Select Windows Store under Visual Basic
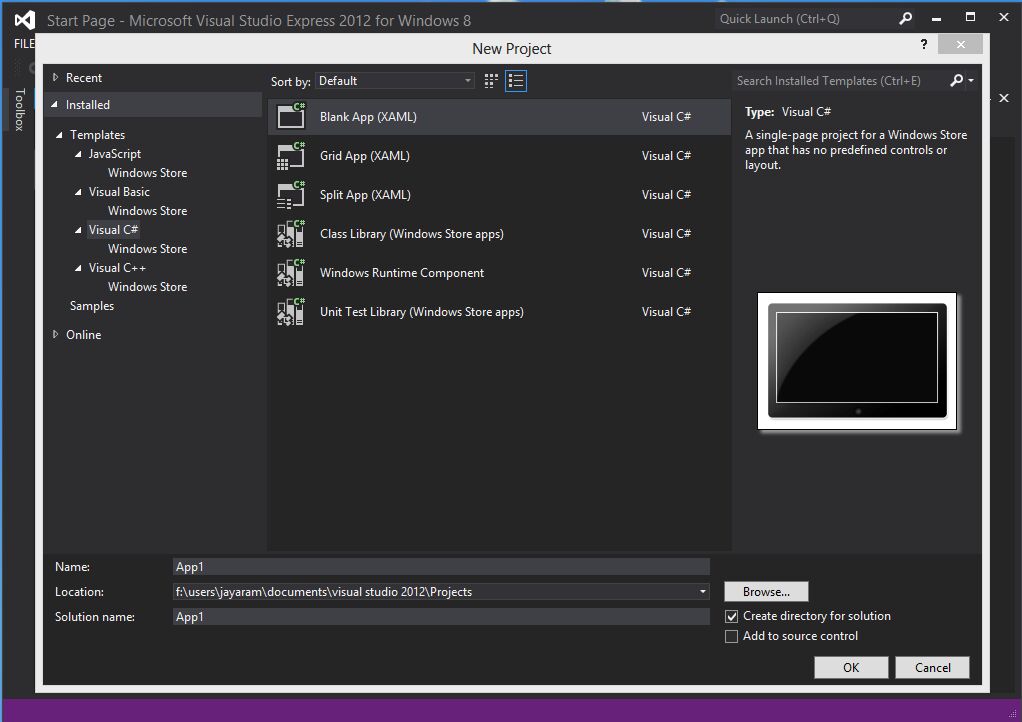This screenshot has width=1022, height=722. click(x=147, y=210)
